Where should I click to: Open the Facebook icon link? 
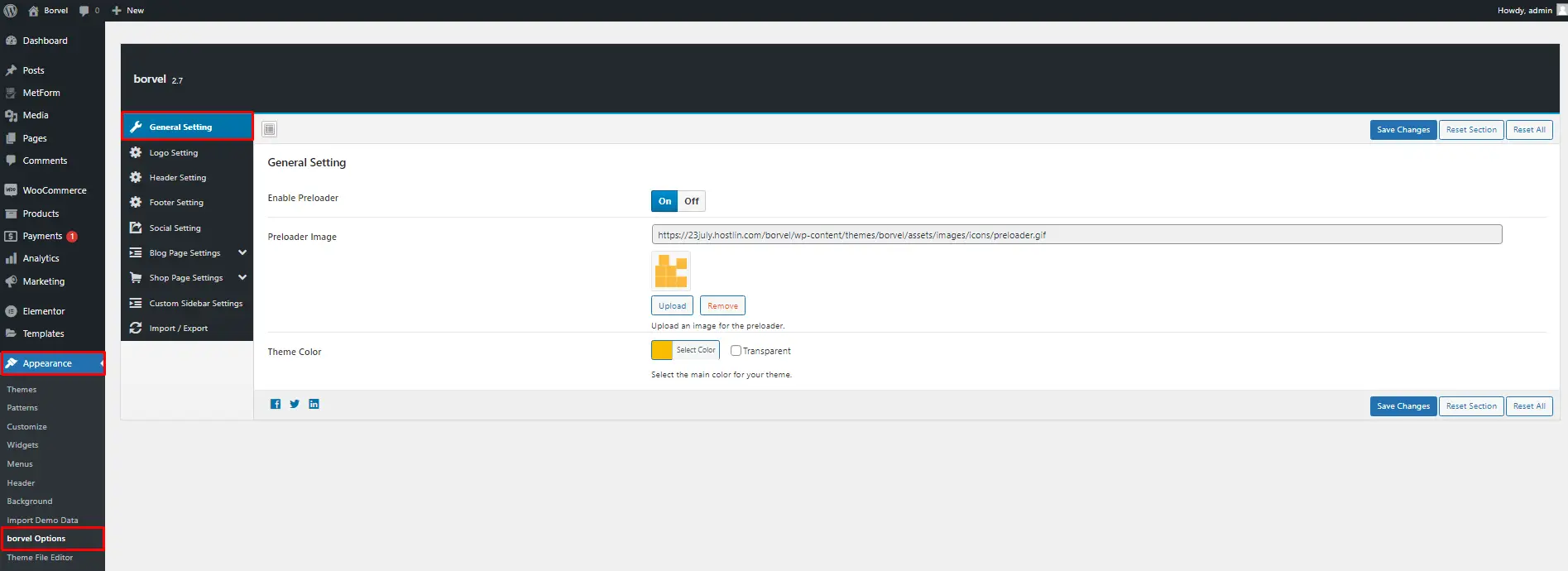276,404
